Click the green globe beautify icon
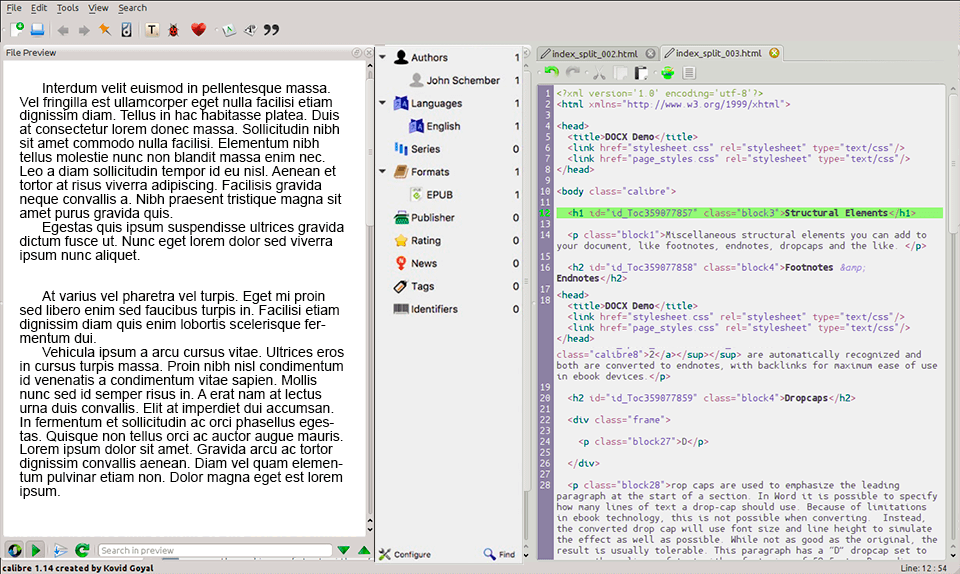 [x=667, y=73]
